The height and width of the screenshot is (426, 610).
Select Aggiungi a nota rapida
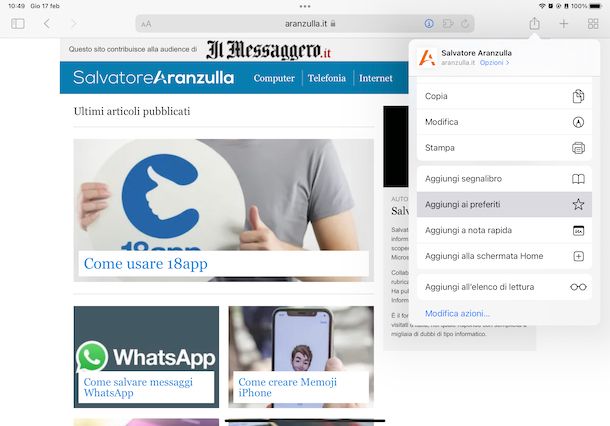[x=504, y=230]
